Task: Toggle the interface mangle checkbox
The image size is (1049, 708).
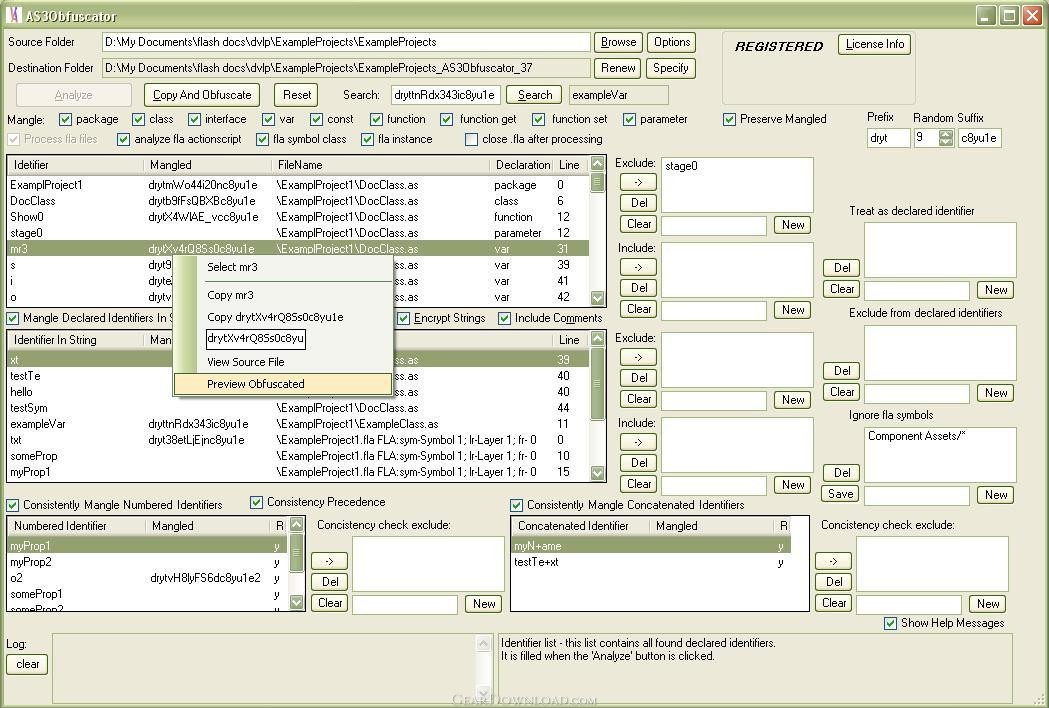Action: pyautogui.click(x=194, y=119)
